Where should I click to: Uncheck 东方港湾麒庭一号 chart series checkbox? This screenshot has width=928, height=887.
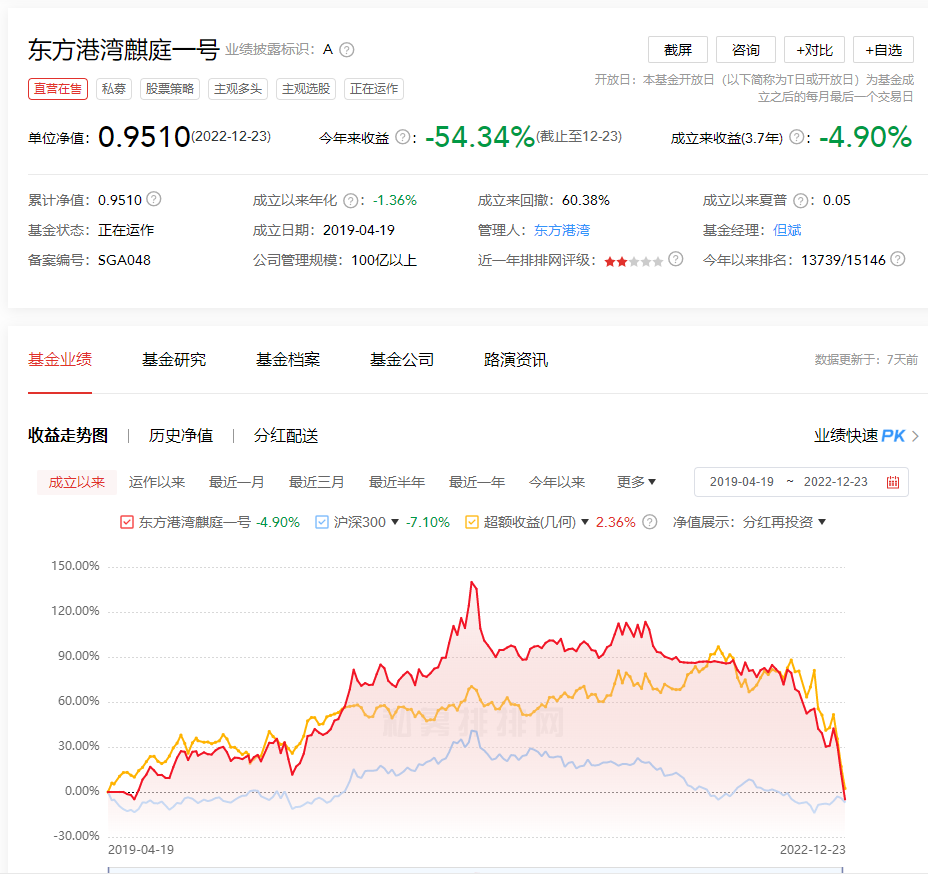point(127,522)
